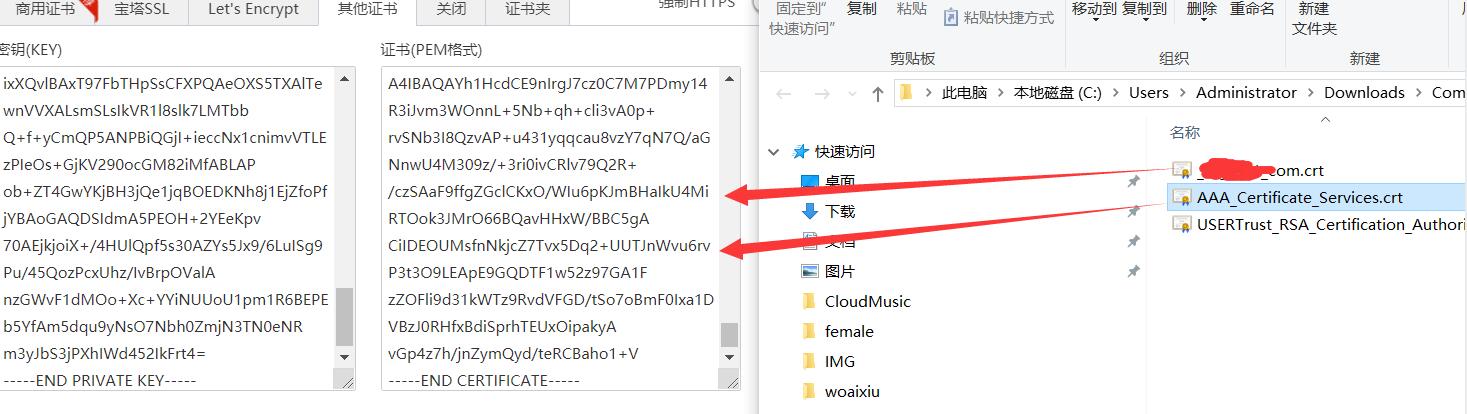
Task: Collapse the 快速访问 quick access tree
Action: pos(773,152)
